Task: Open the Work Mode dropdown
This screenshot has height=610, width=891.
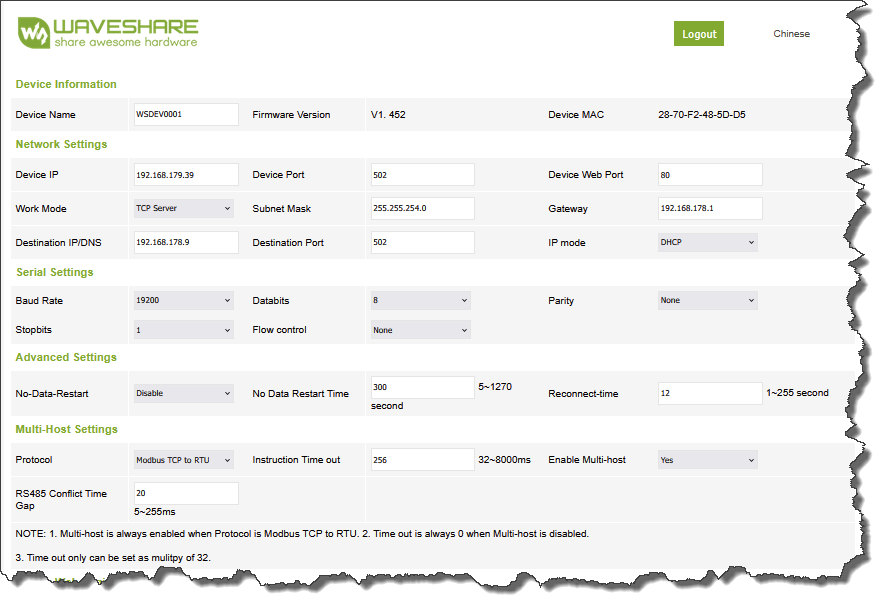Action: pos(184,208)
